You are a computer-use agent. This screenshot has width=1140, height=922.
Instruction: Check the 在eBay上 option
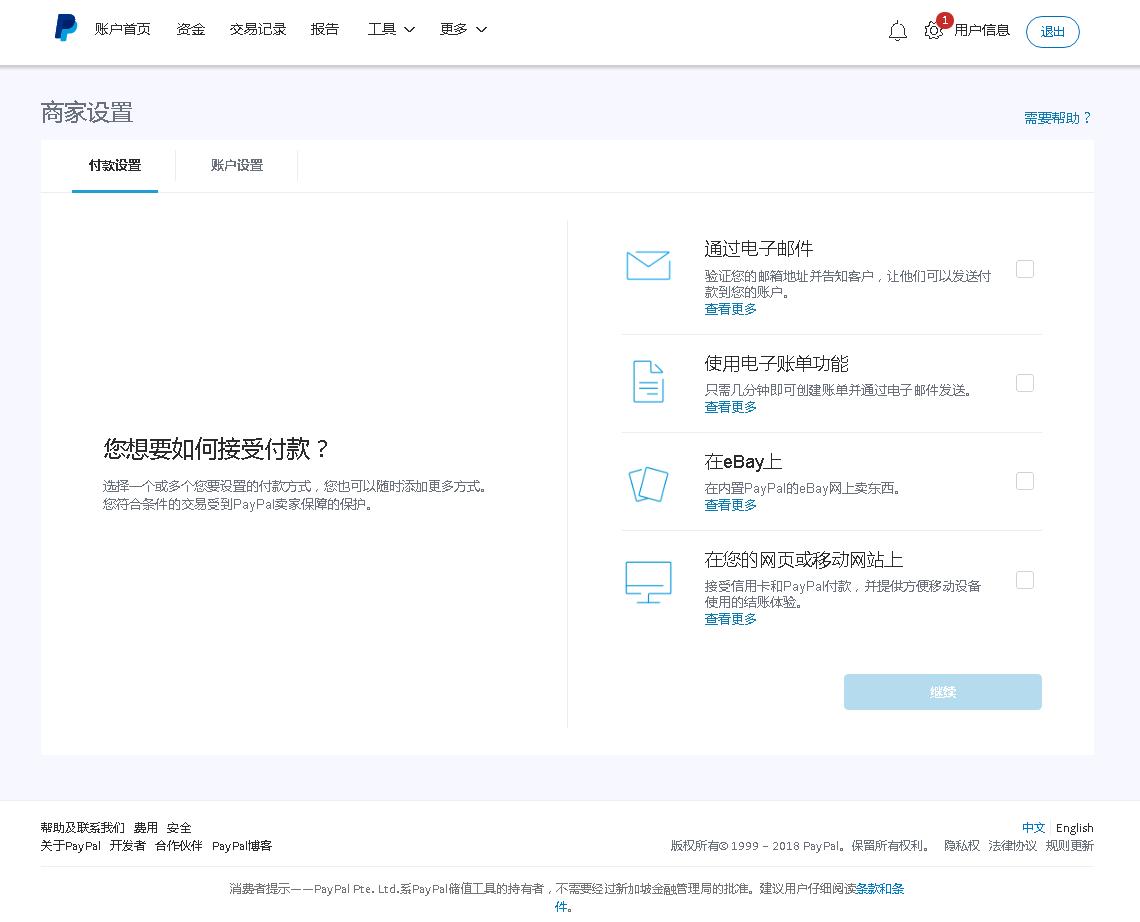pyautogui.click(x=1024, y=480)
